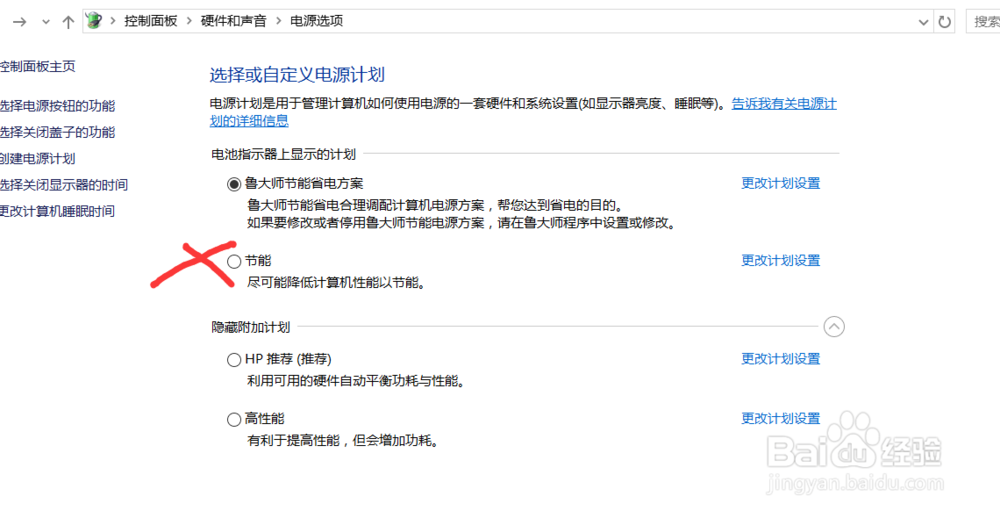Open 选择关闭盖子的功能 link
Viewport: 1000px width, 518px height.
tap(58, 133)
